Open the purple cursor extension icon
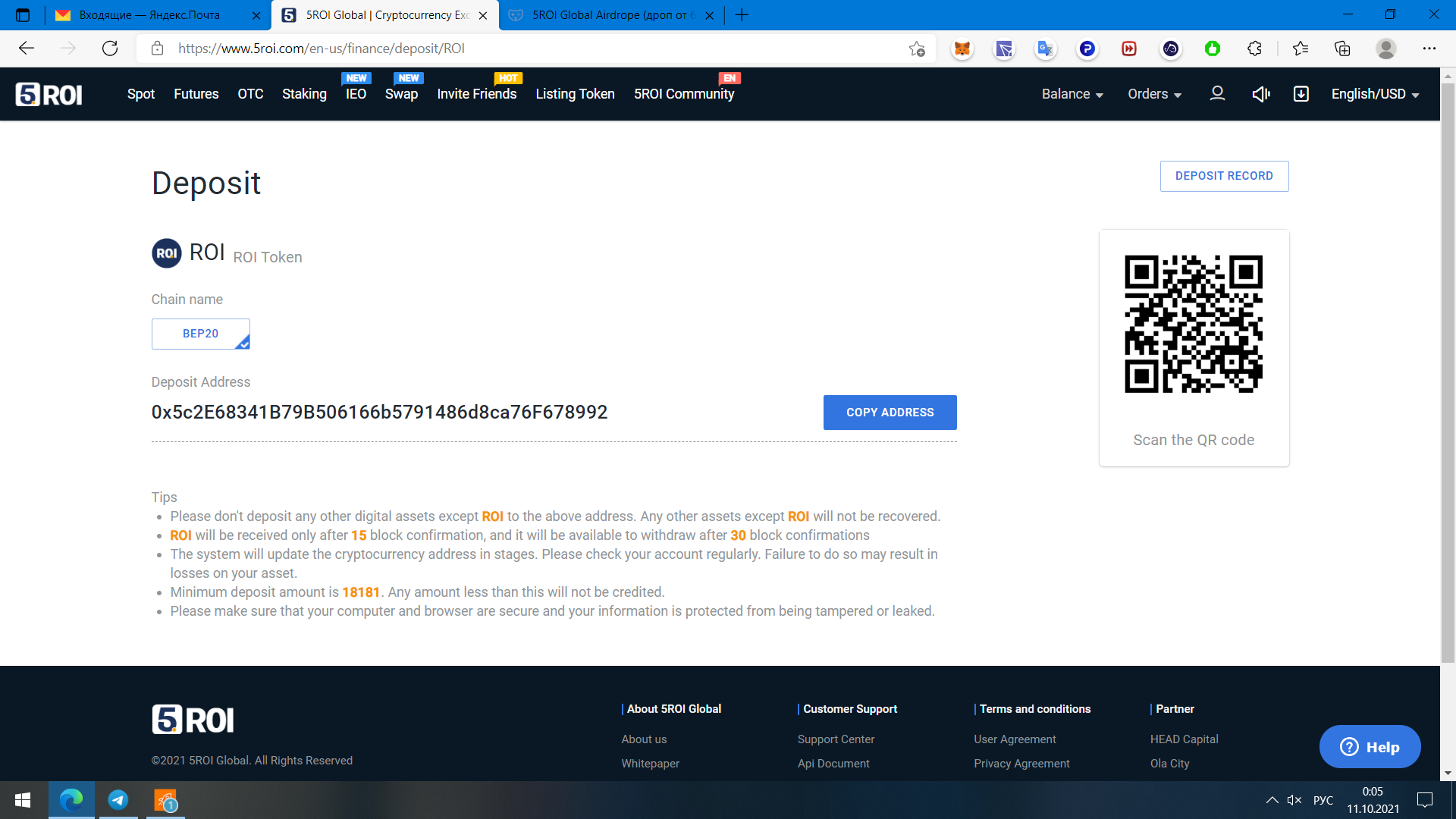Image resolution: width=1456 pixels, height=819 pixels. click(1004, 49)
